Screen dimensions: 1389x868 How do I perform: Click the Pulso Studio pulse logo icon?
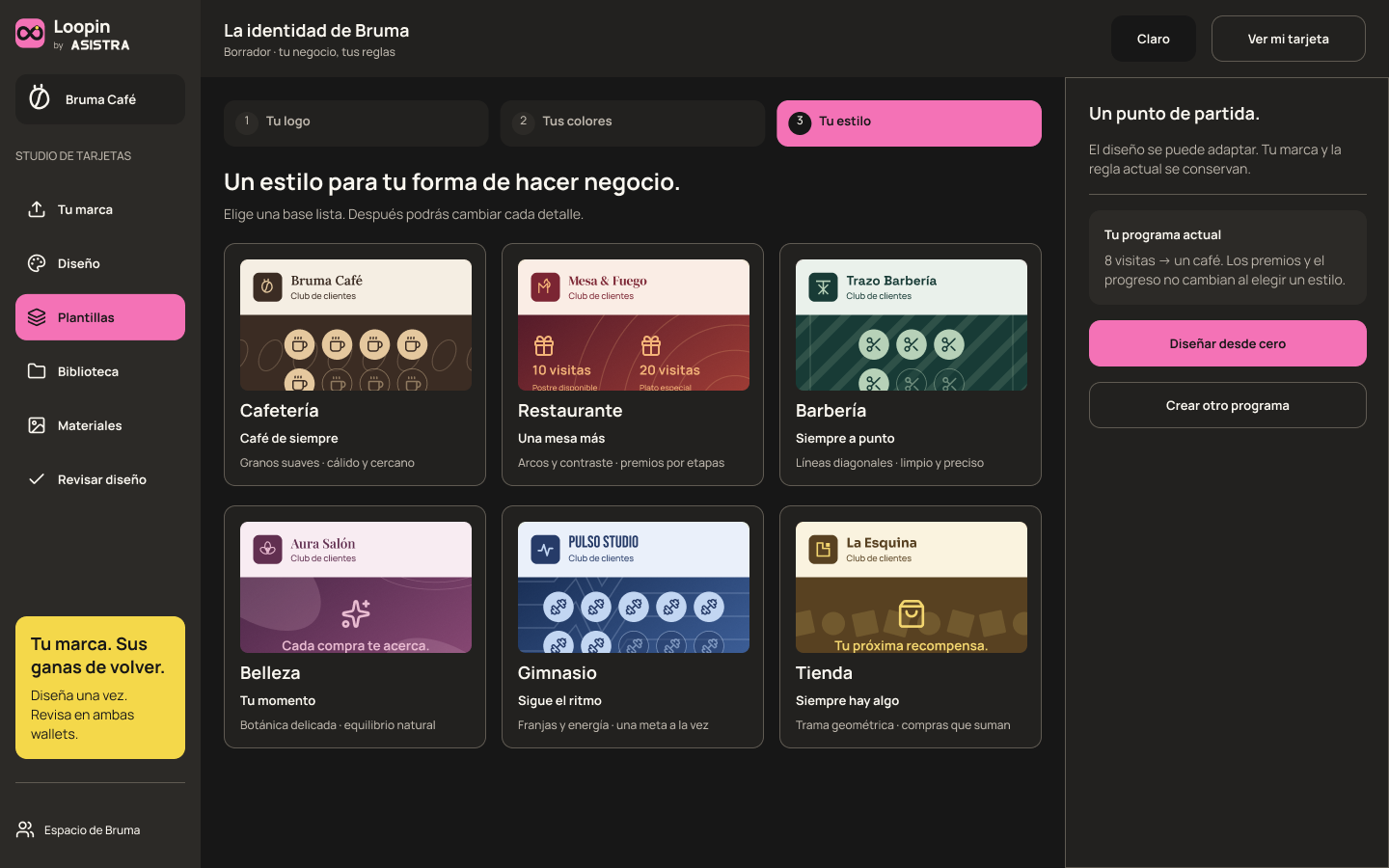click(545, 550)
